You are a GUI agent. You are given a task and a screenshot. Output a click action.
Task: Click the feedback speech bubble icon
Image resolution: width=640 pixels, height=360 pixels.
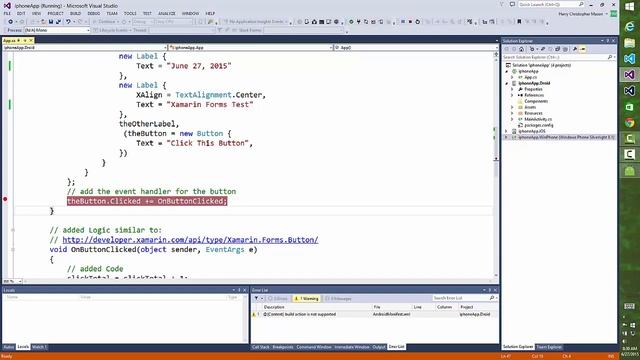(512, 4)
